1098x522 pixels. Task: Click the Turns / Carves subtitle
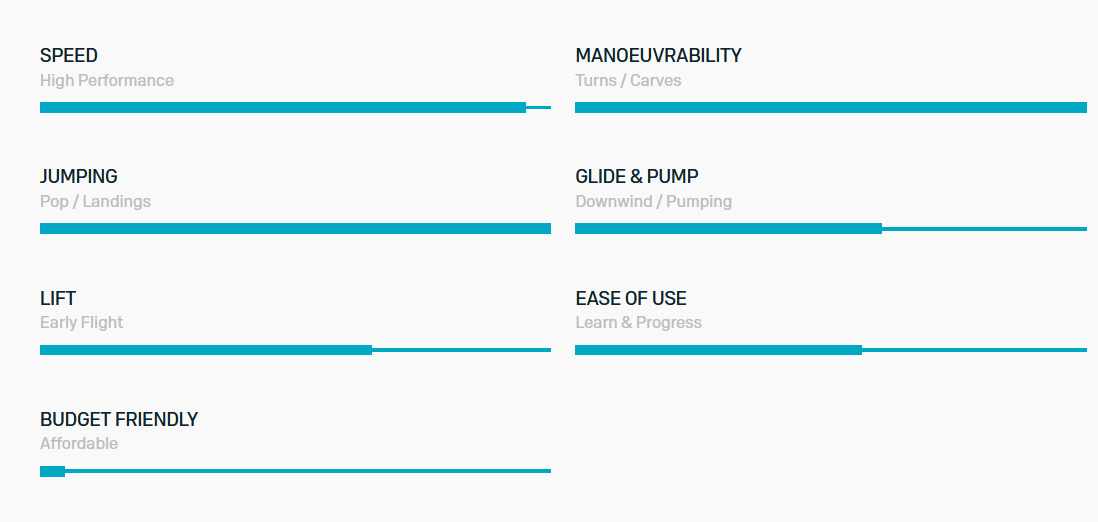[x=628, y=81]
